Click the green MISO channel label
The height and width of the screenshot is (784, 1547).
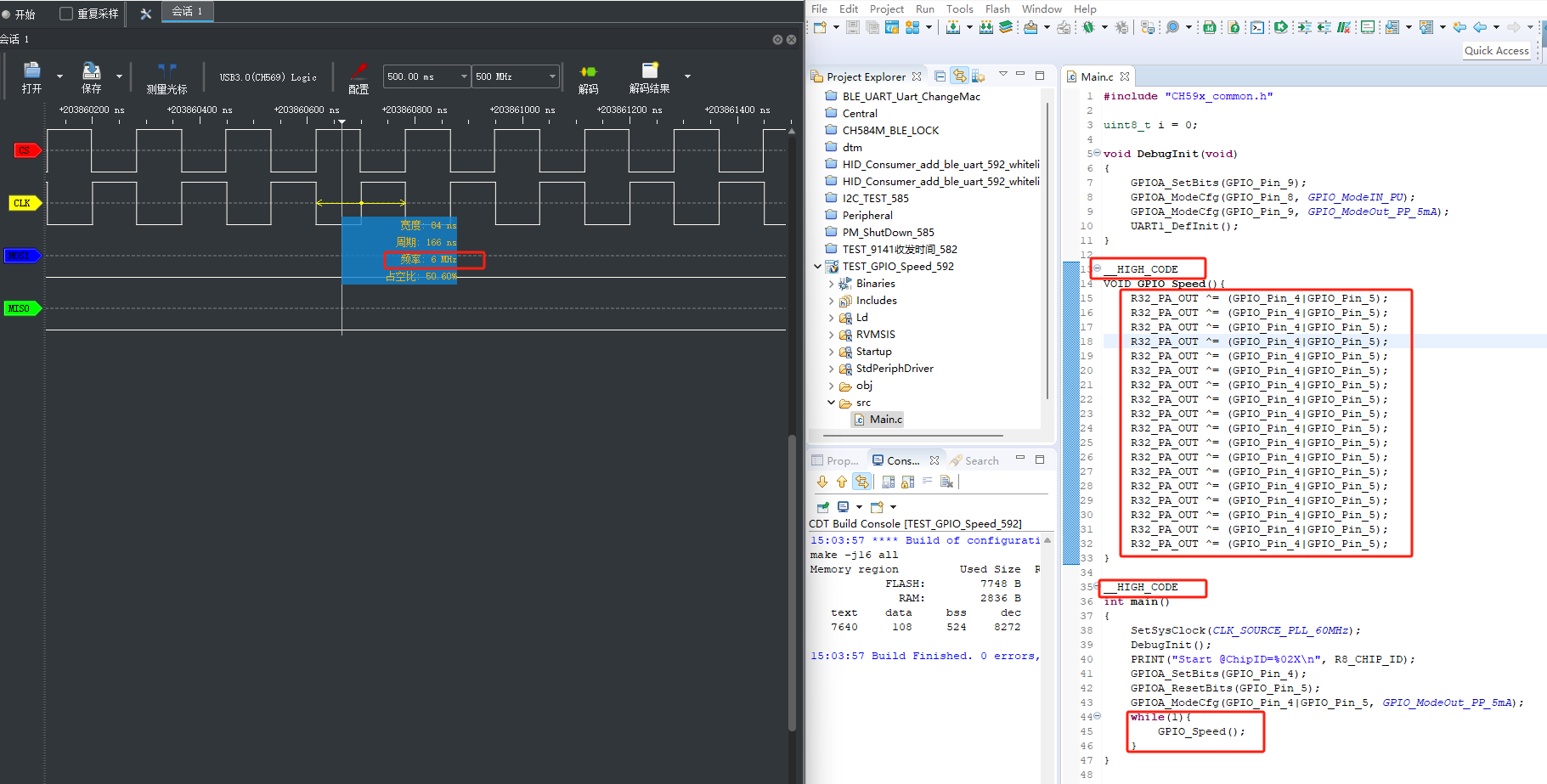tap(22, 308)
